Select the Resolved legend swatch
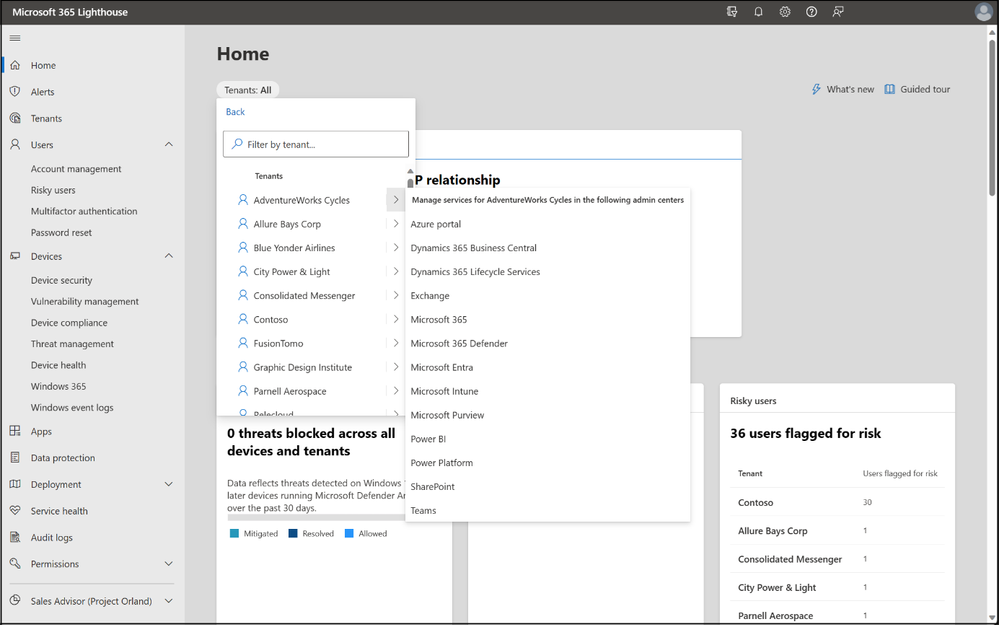This screenshot has width=999, height=625. 293,533
